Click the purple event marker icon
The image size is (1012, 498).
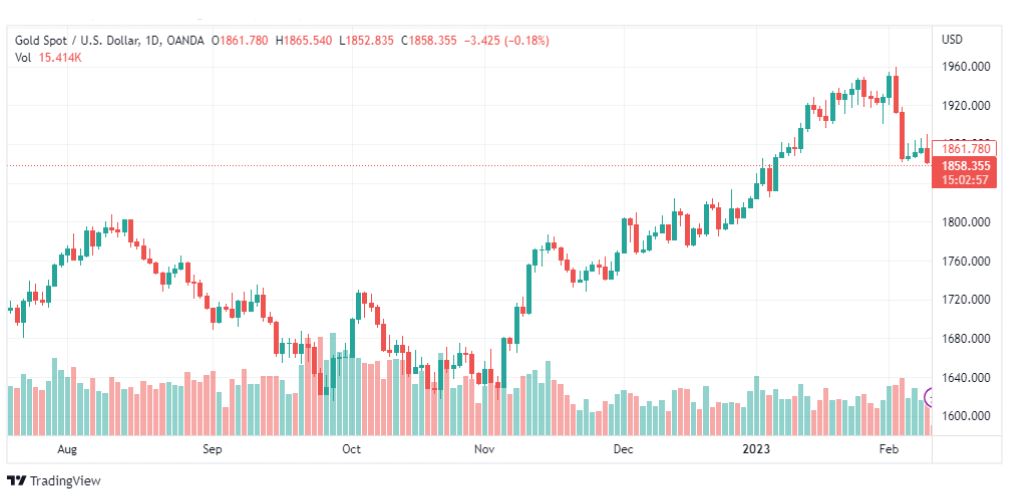929,398
